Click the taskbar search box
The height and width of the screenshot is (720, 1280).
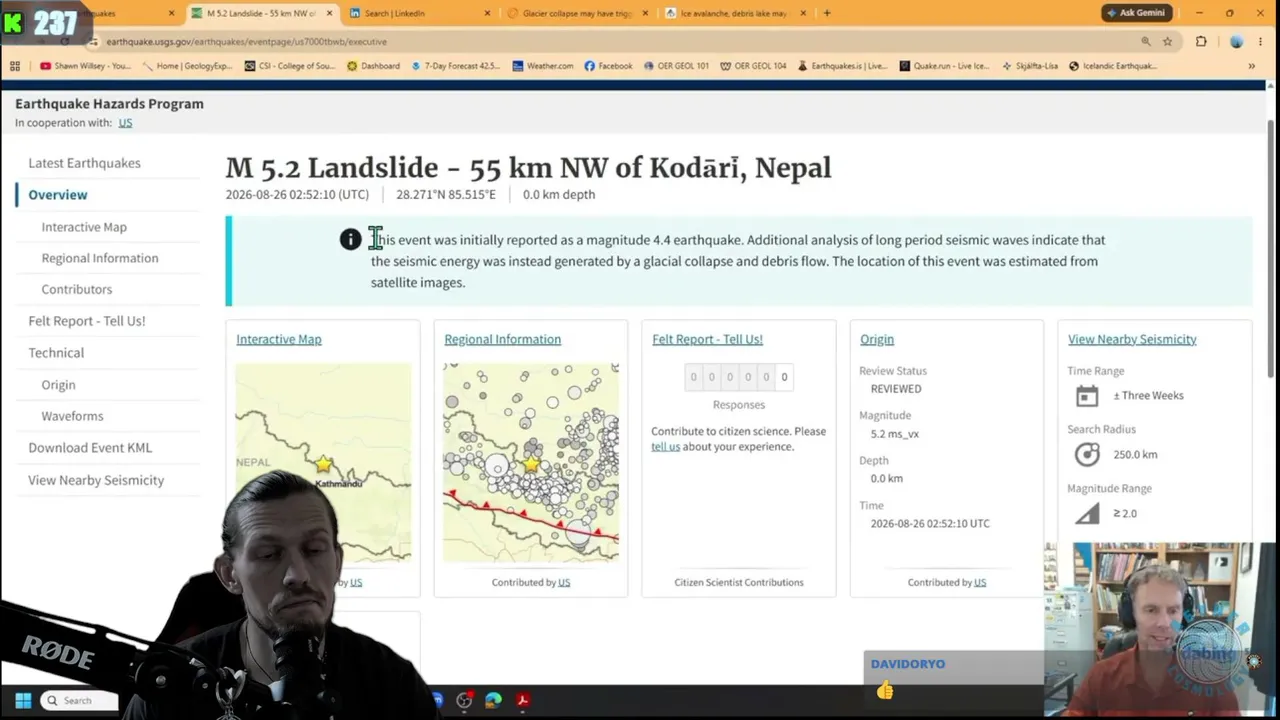coord(79,700)
